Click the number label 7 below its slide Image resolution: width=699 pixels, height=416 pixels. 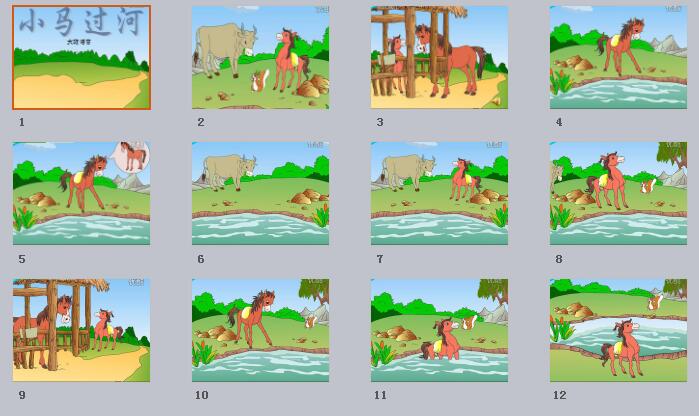(x=380, y=259)
